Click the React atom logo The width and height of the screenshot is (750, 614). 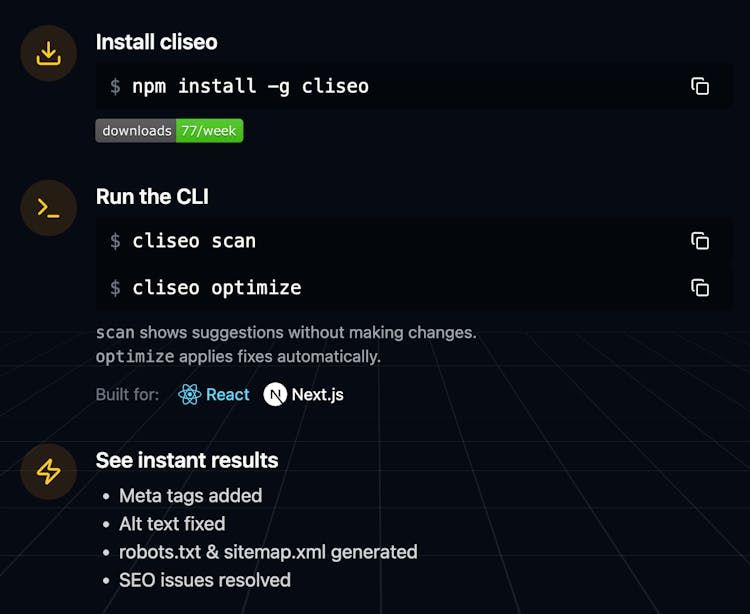click(189, 395)
